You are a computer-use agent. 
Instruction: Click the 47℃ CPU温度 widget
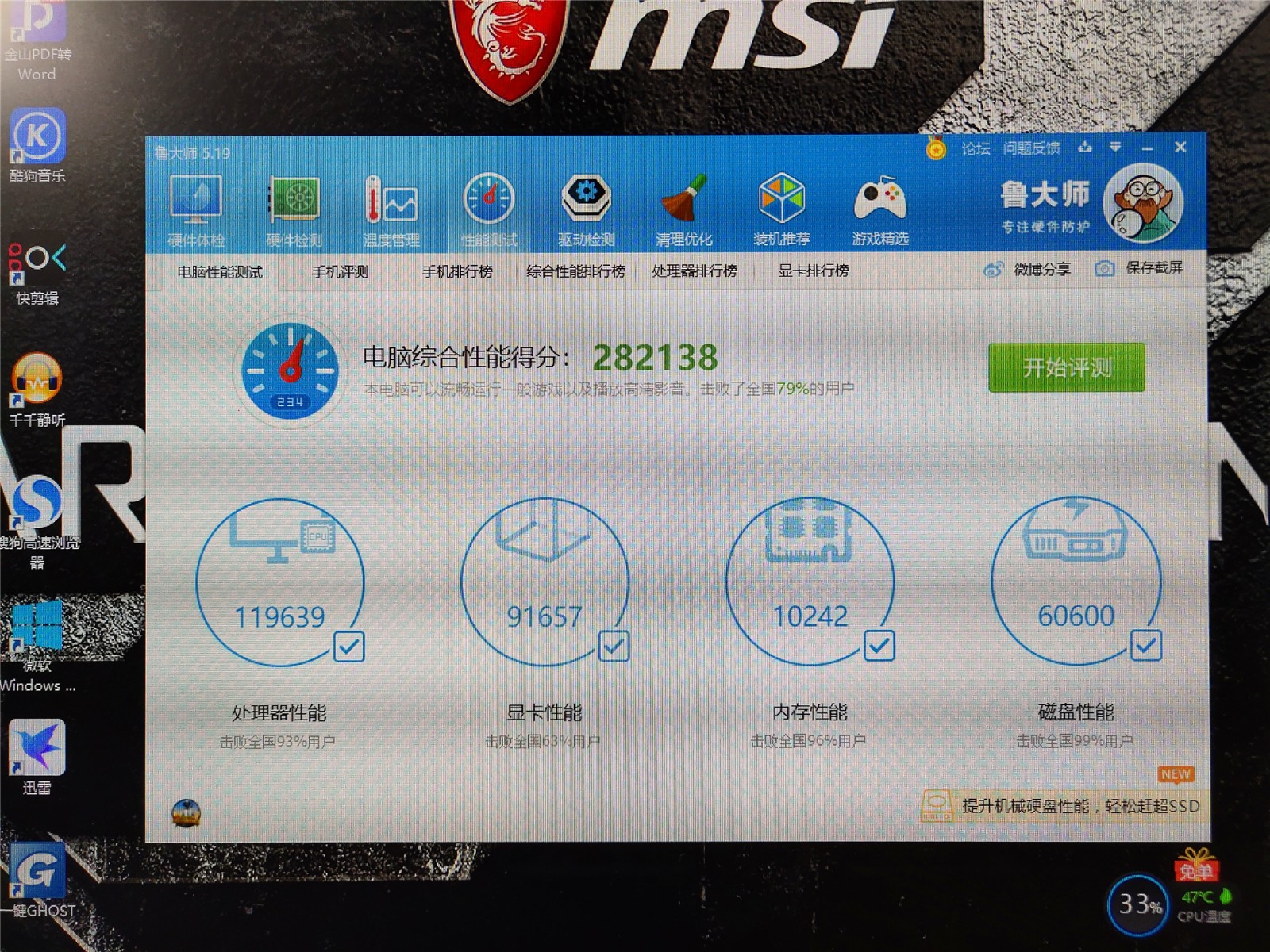click(1204, 906)
